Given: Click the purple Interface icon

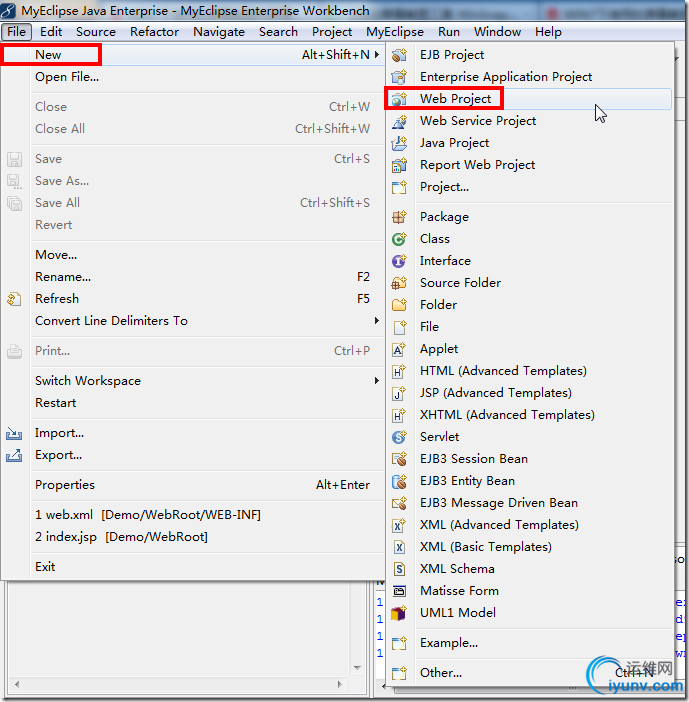Looking at the screenshot, I should 399,261.
